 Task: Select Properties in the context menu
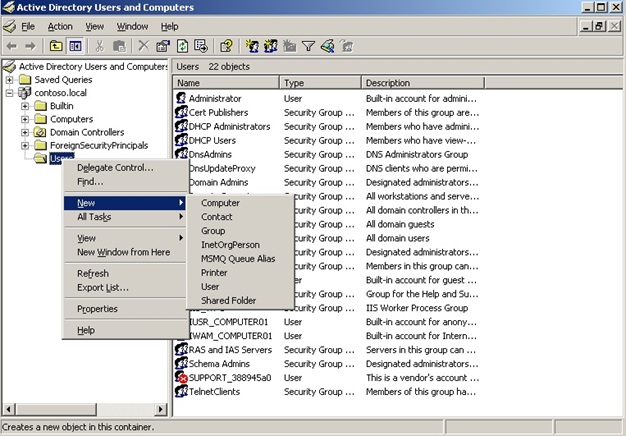(x=125, y=309)
